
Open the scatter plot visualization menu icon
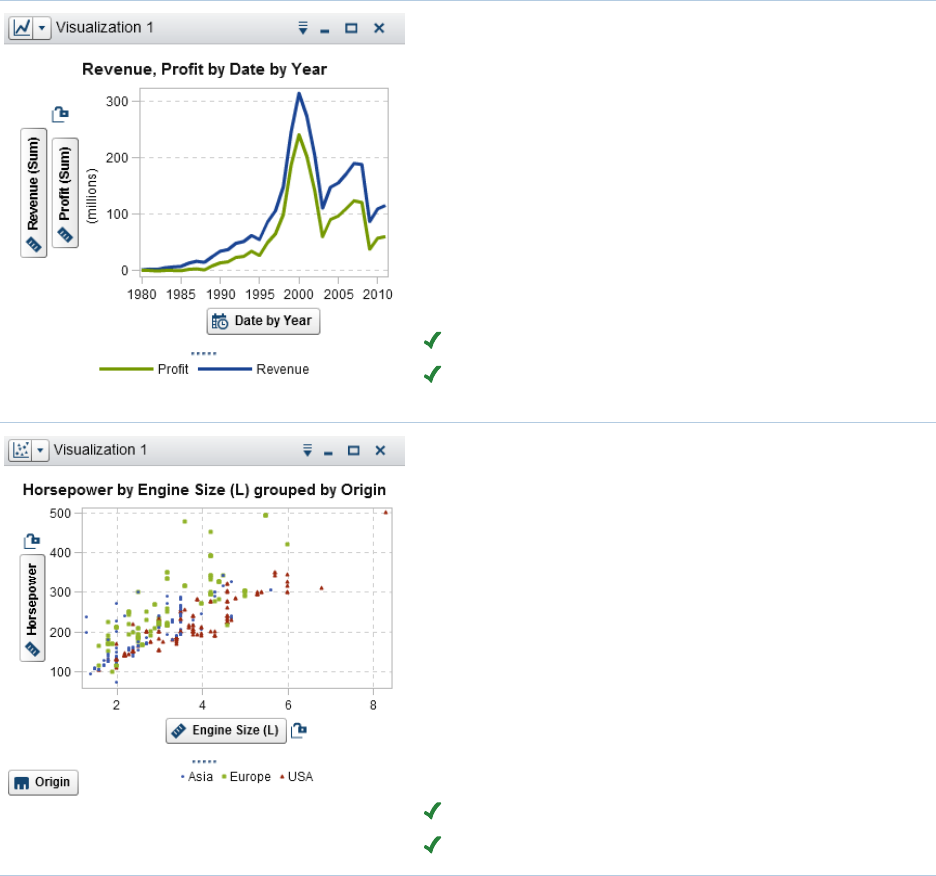(307, 450)
